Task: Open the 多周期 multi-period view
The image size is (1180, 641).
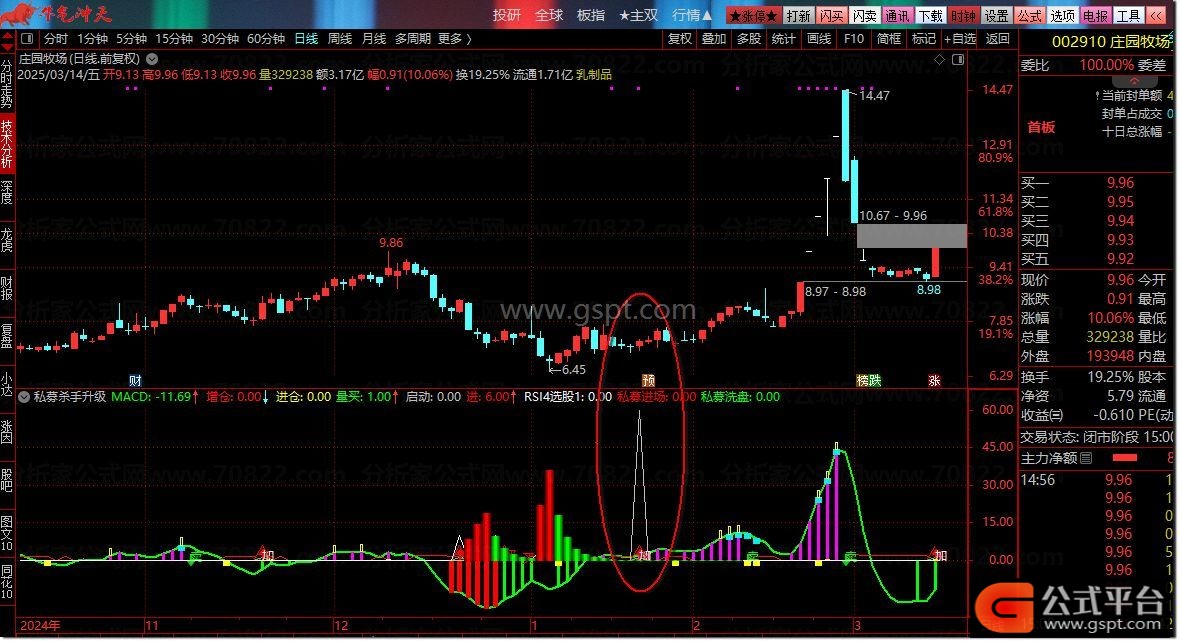Action: 413,38
